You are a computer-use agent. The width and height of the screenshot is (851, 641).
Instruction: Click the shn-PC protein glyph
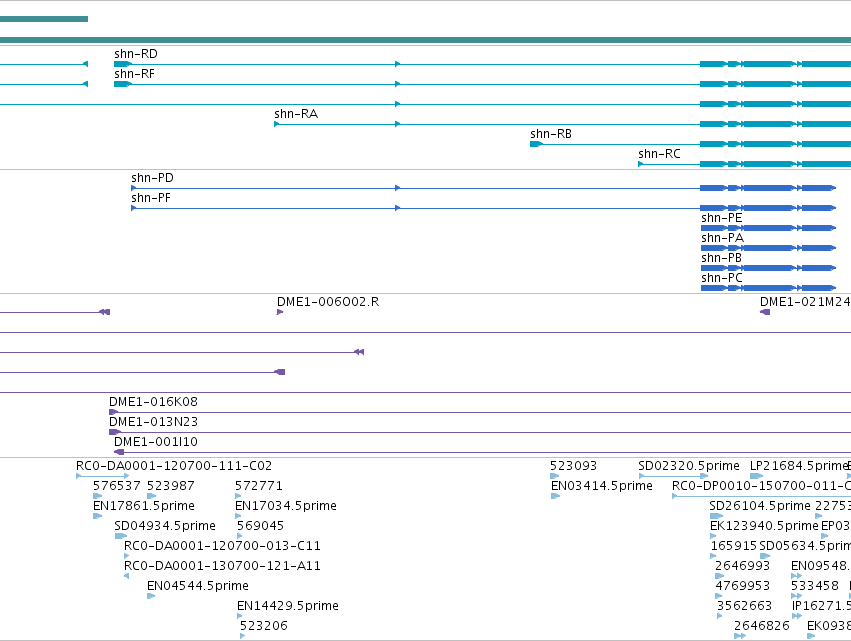point(768,288)
